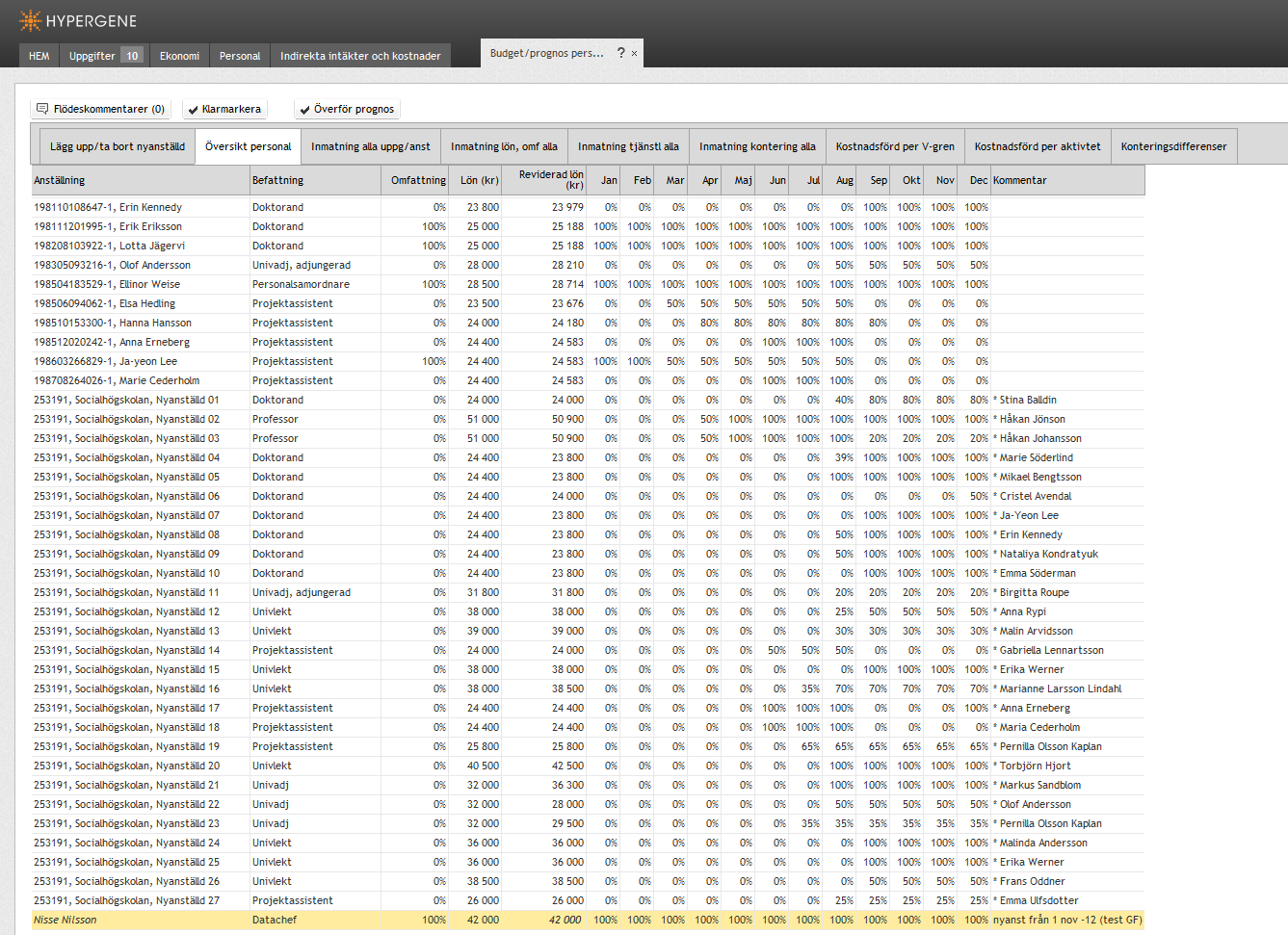Viewport: 1288px width, 935px height.
Task: Switch to Inmatning lön, omf alla tab
Action: point(504,146)
